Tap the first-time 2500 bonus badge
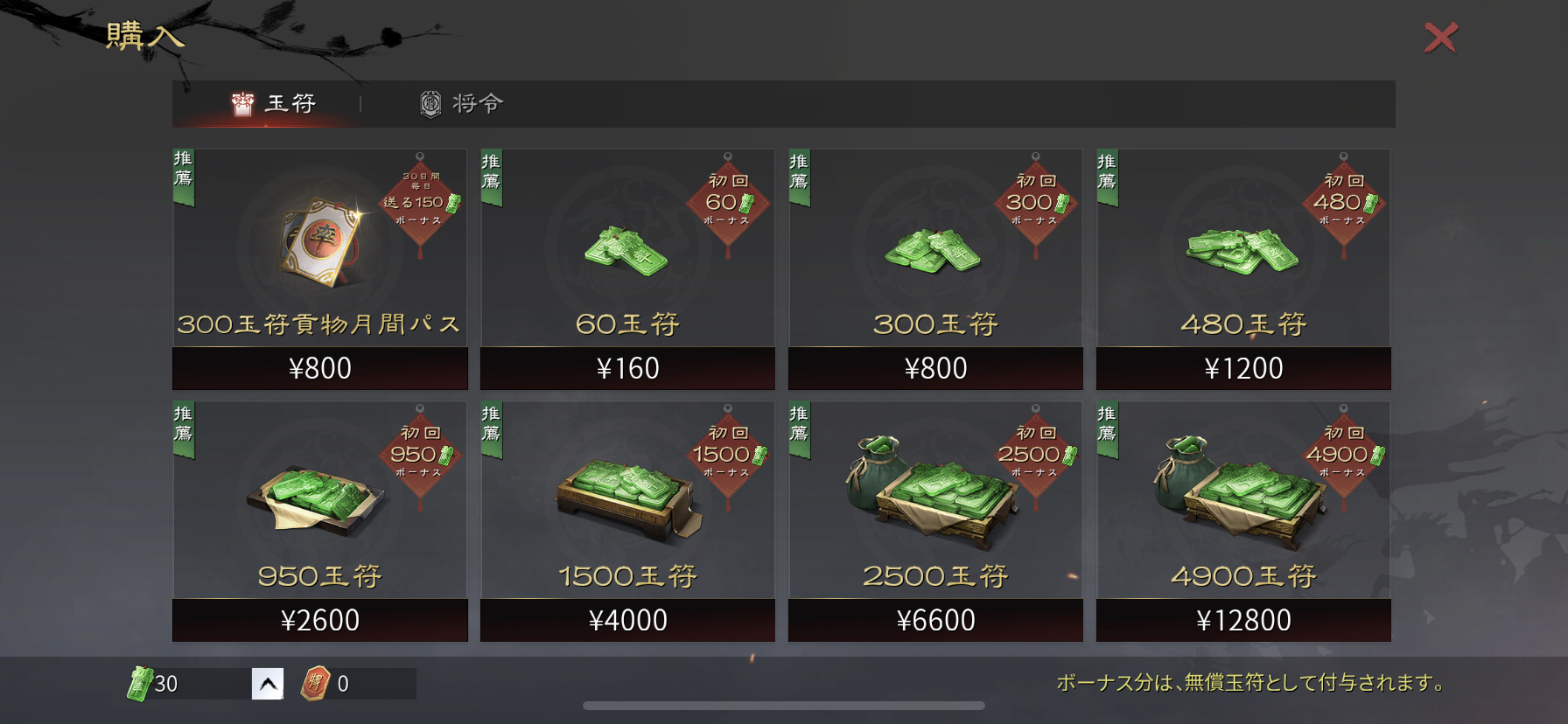 1036,456
